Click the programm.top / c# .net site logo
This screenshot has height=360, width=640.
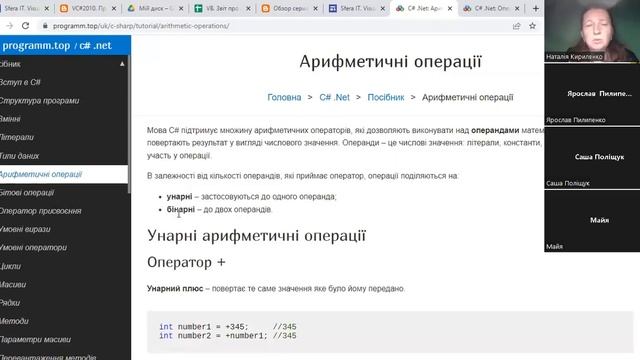57,45
